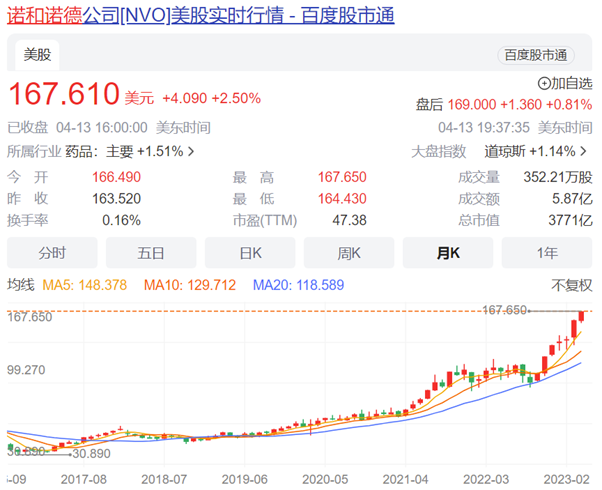Click the +4.090 +2.50% change value
Image resolution: width=602 pixels, height=490 pixels.
212,98
